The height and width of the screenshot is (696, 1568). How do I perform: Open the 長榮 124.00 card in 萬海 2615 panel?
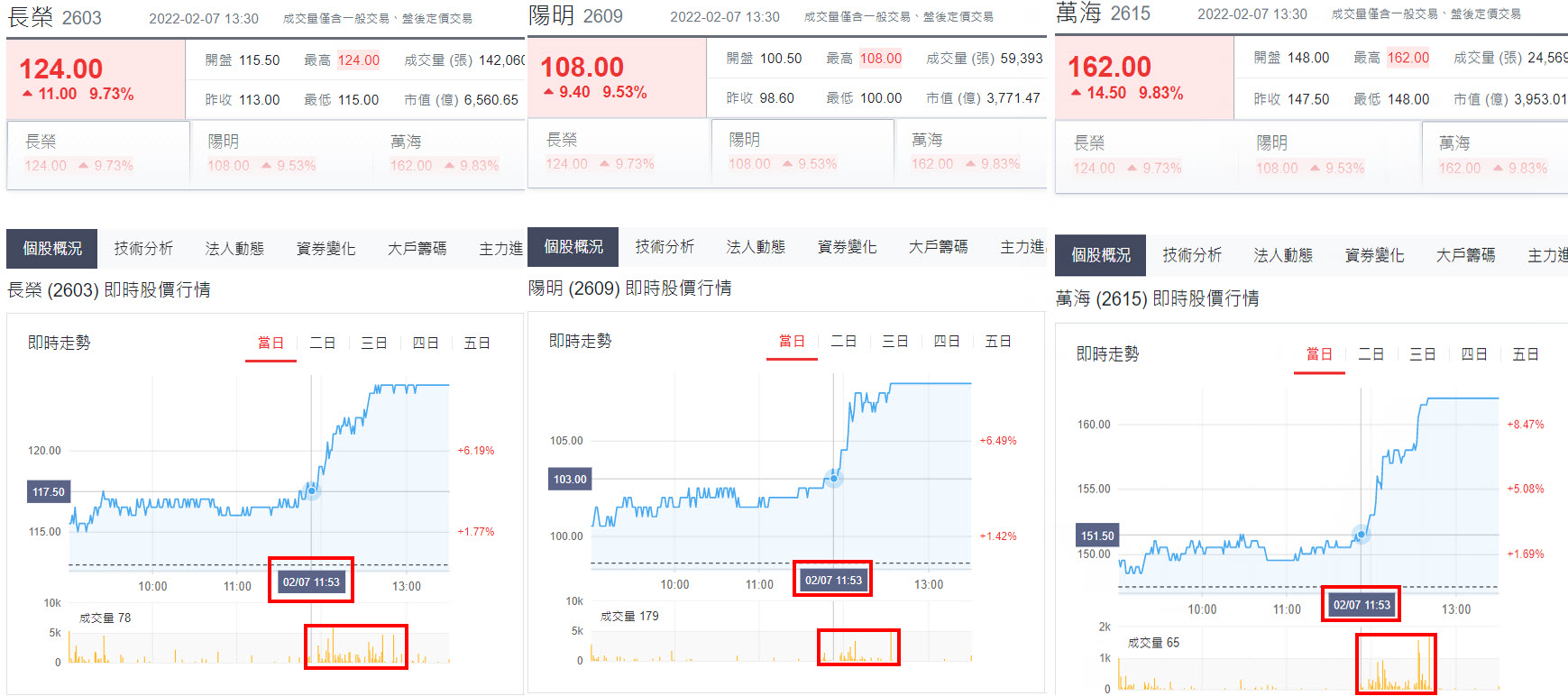coord(1146,156)
